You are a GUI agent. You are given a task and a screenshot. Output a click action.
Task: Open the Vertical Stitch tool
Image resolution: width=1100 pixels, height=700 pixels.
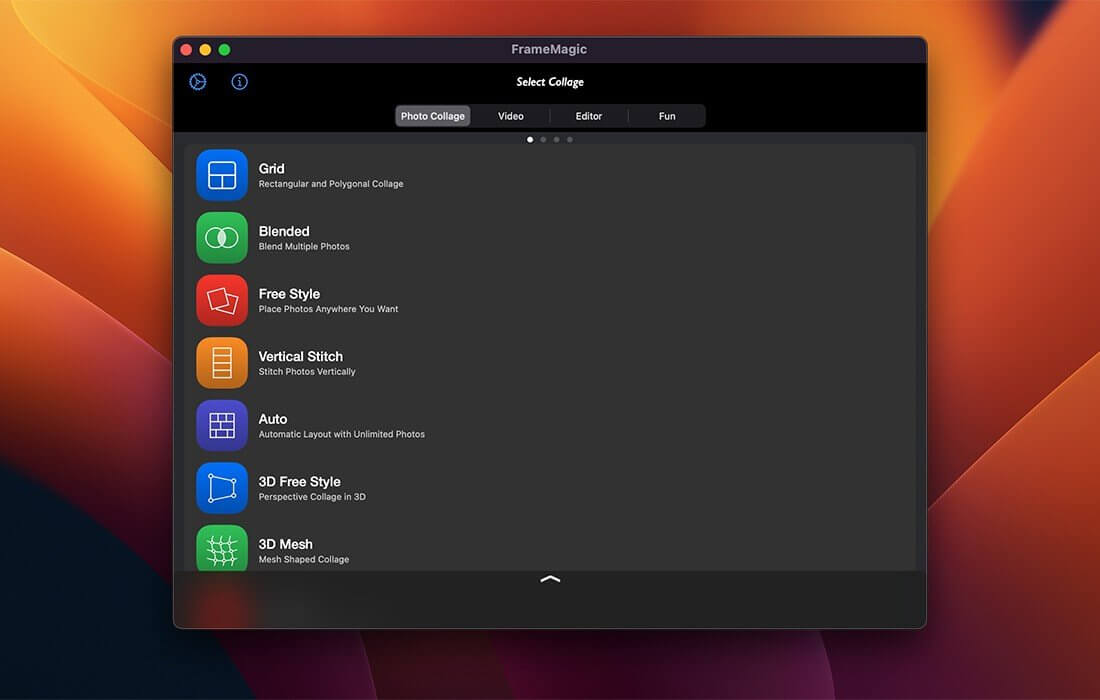[222, 362]
